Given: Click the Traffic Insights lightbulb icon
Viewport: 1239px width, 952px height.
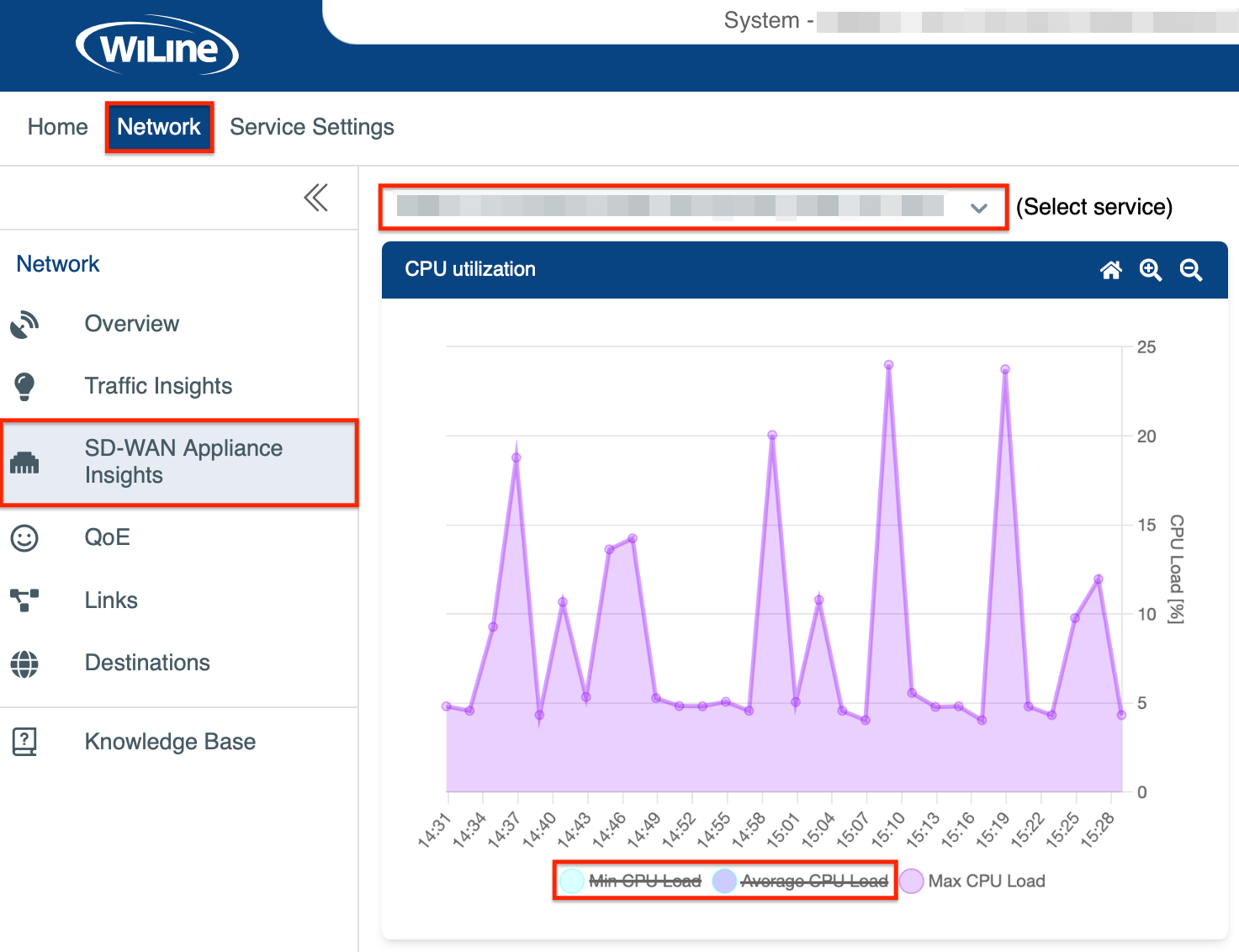Looking at the screenshot, I should (24, 387).
